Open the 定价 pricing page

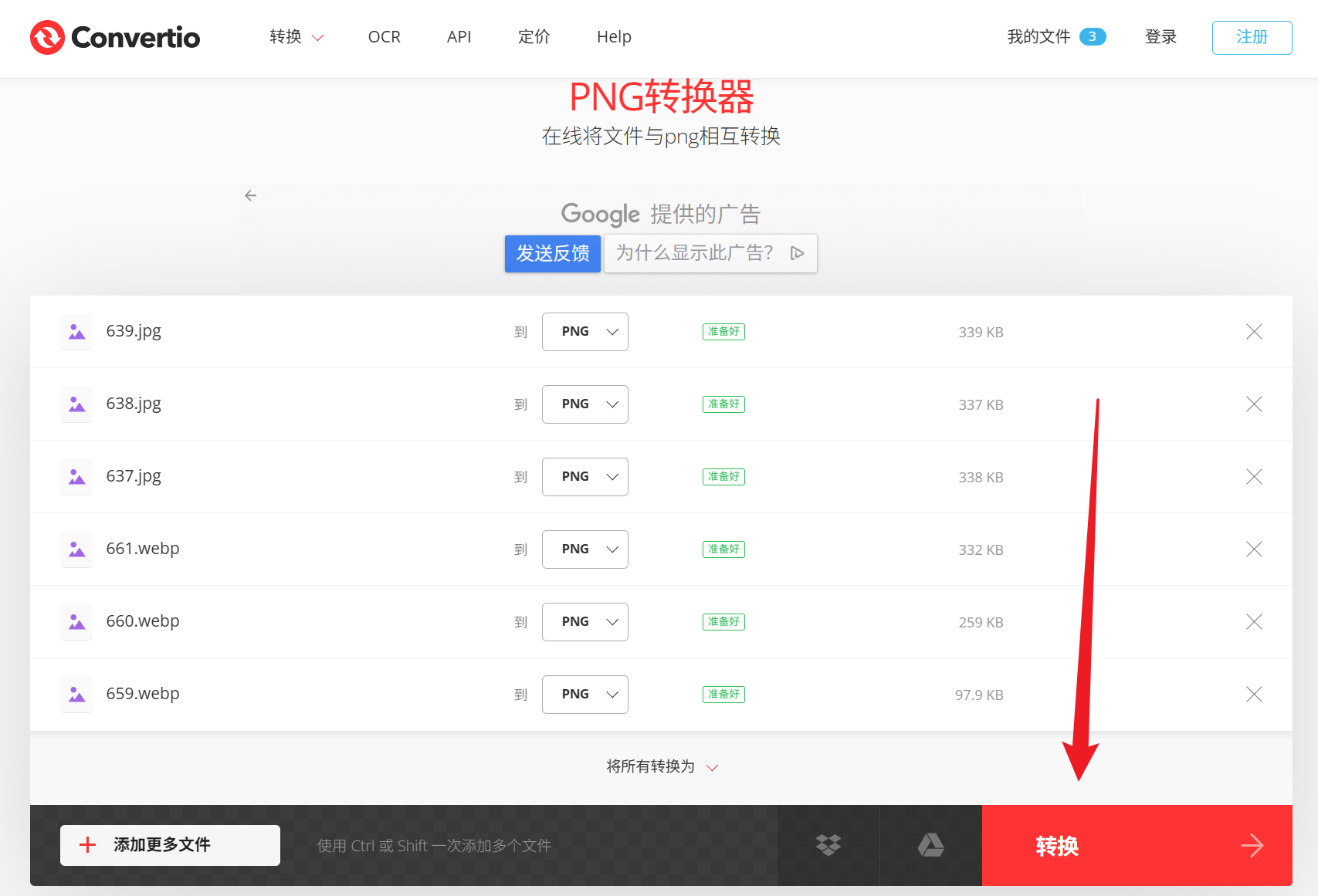pos(533,36)
